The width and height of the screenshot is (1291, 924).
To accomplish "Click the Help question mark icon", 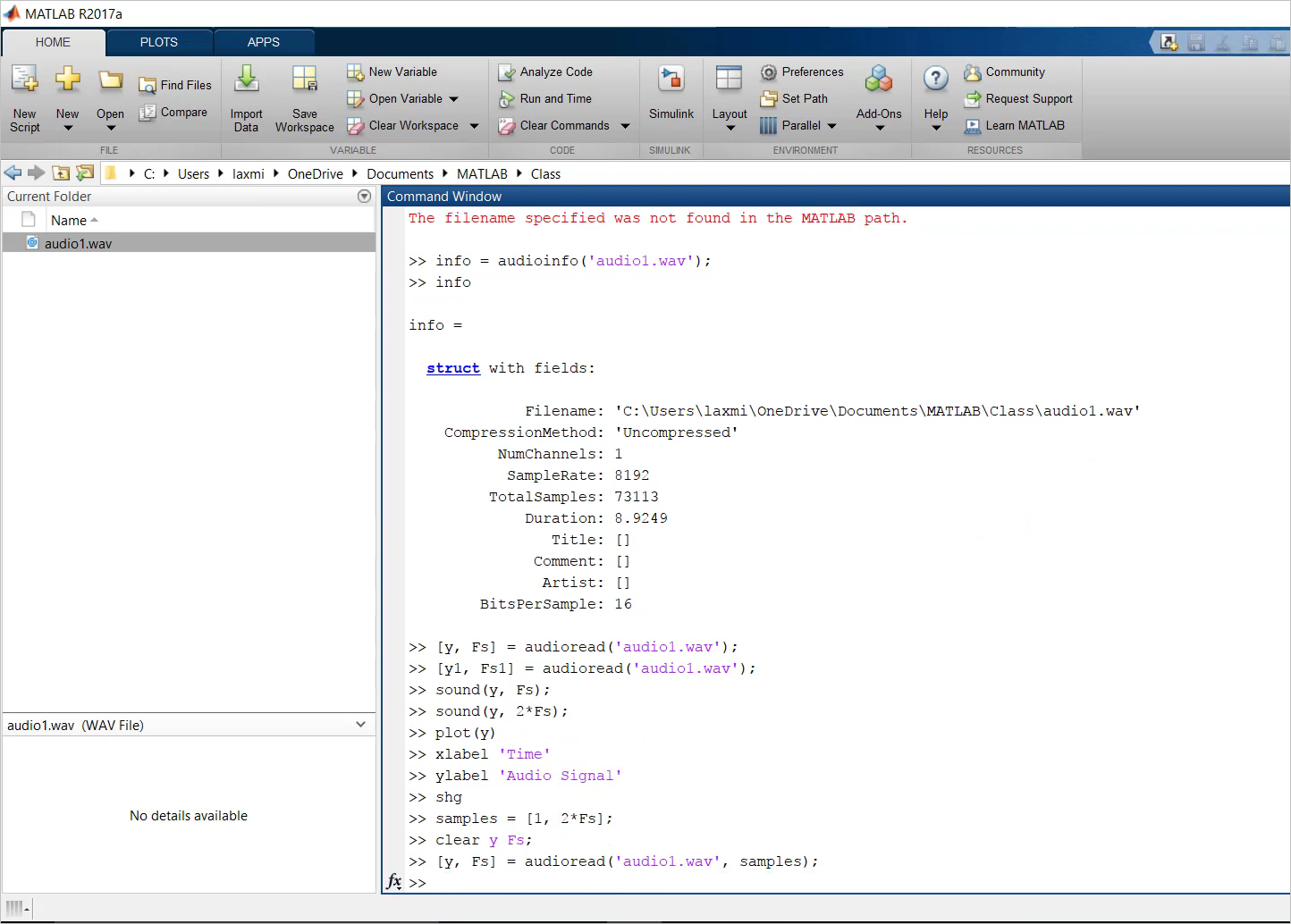I will (x=936, y=80).
